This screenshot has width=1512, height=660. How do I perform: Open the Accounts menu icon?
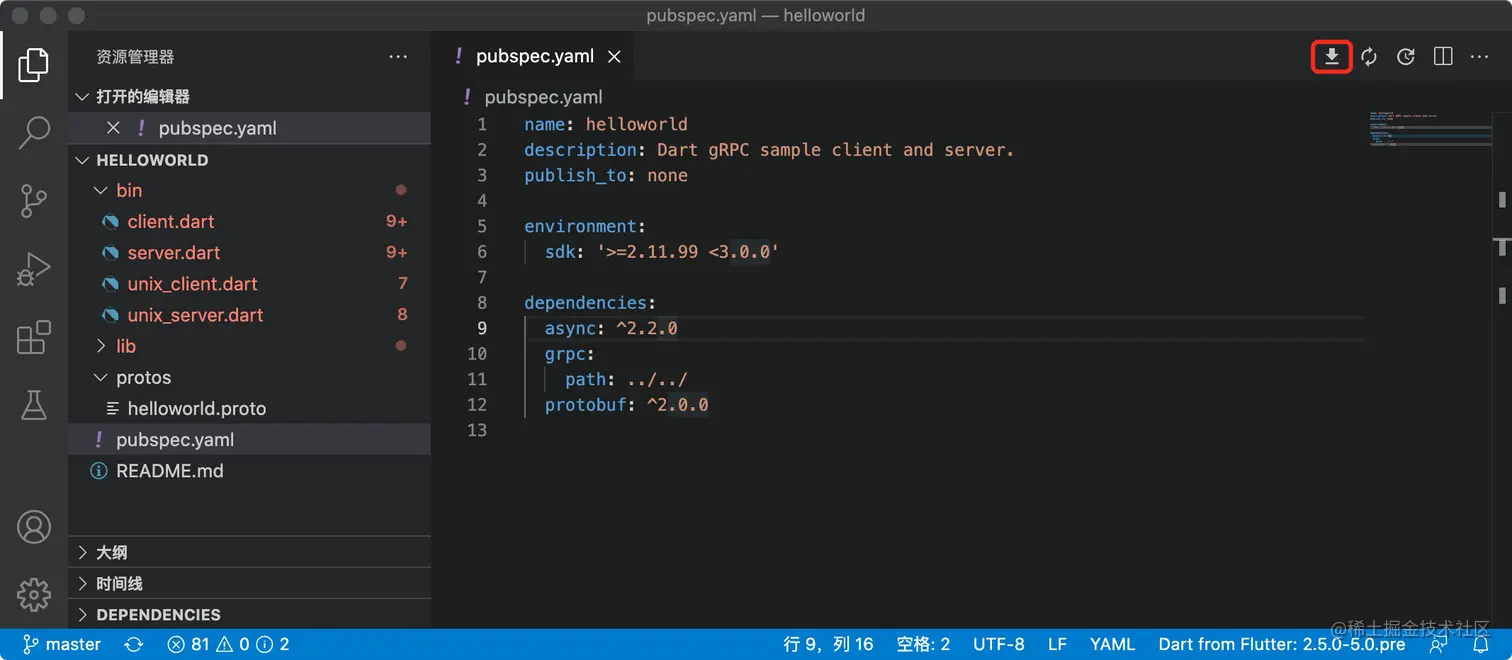[x=33, y=526]
